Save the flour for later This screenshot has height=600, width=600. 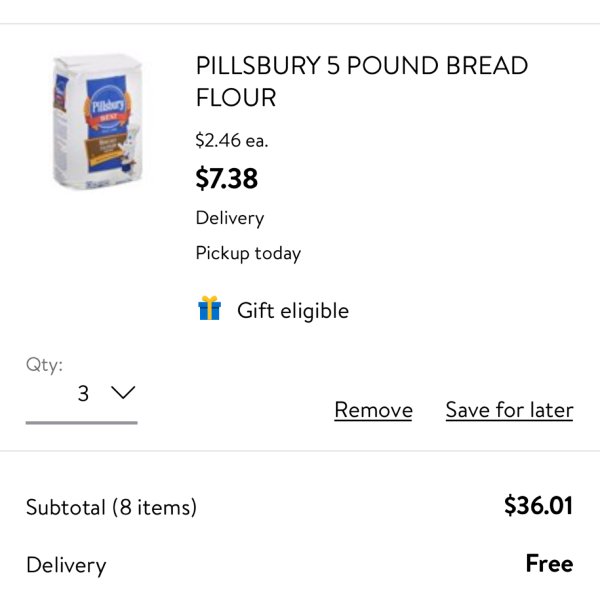tap(509, 410)
